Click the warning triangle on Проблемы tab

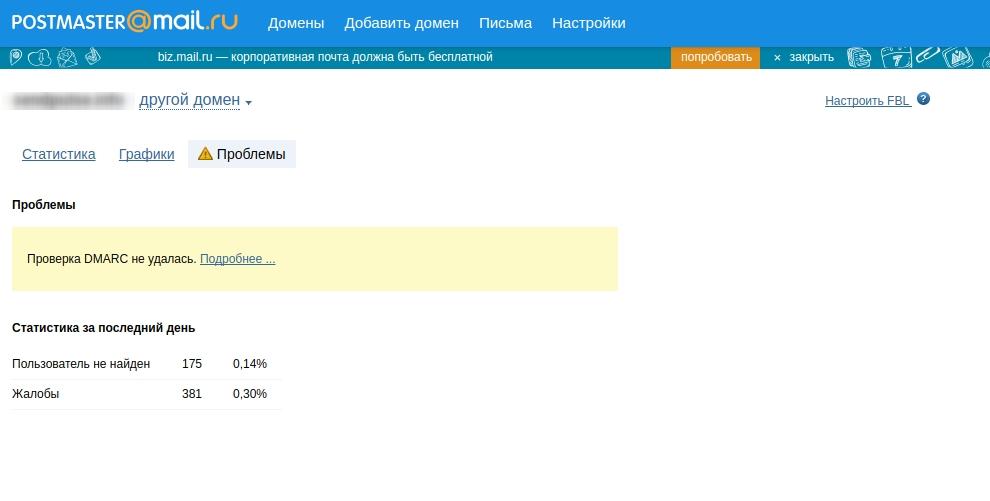coord(205,154)
